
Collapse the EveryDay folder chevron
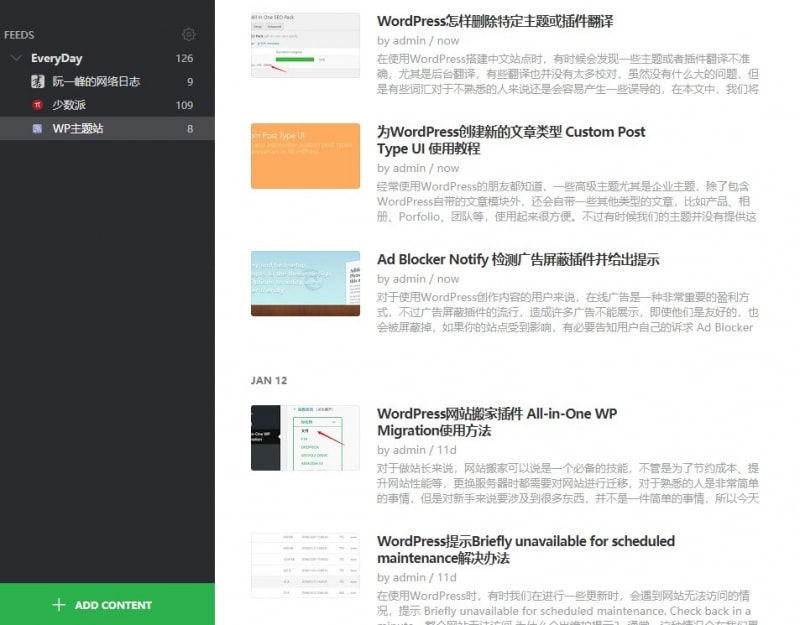(x=16, y=59)
